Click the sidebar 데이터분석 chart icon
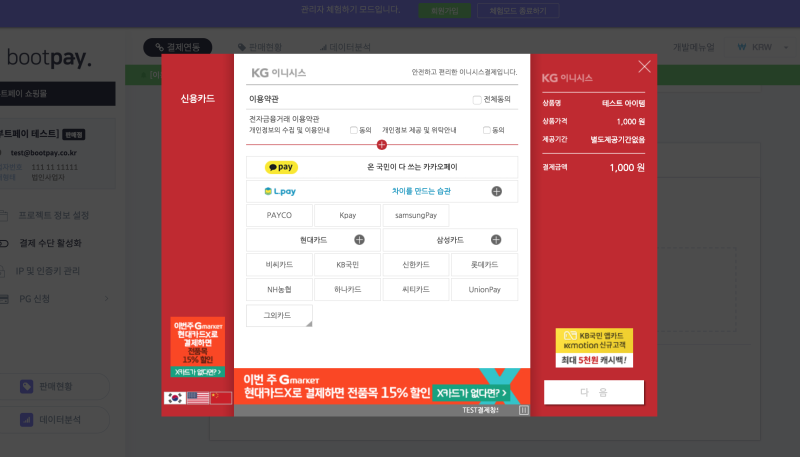This screenshot has width=800, height=457. [27, 420]
